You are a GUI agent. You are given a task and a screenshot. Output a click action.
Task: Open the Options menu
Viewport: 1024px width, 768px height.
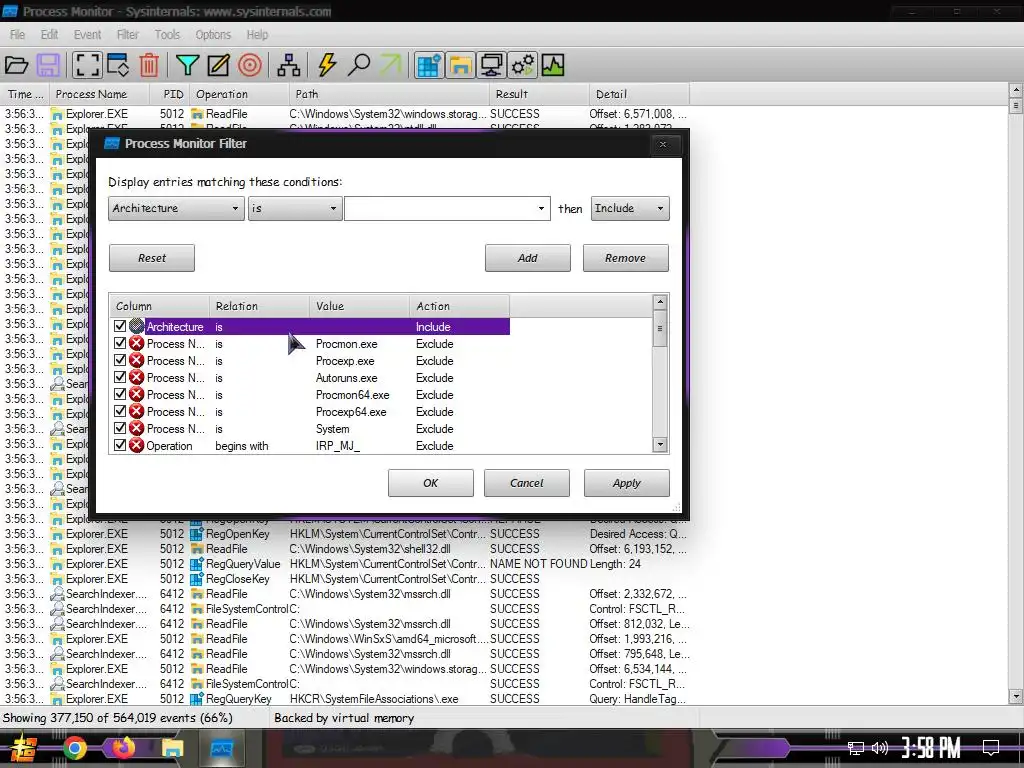point(213,35)
